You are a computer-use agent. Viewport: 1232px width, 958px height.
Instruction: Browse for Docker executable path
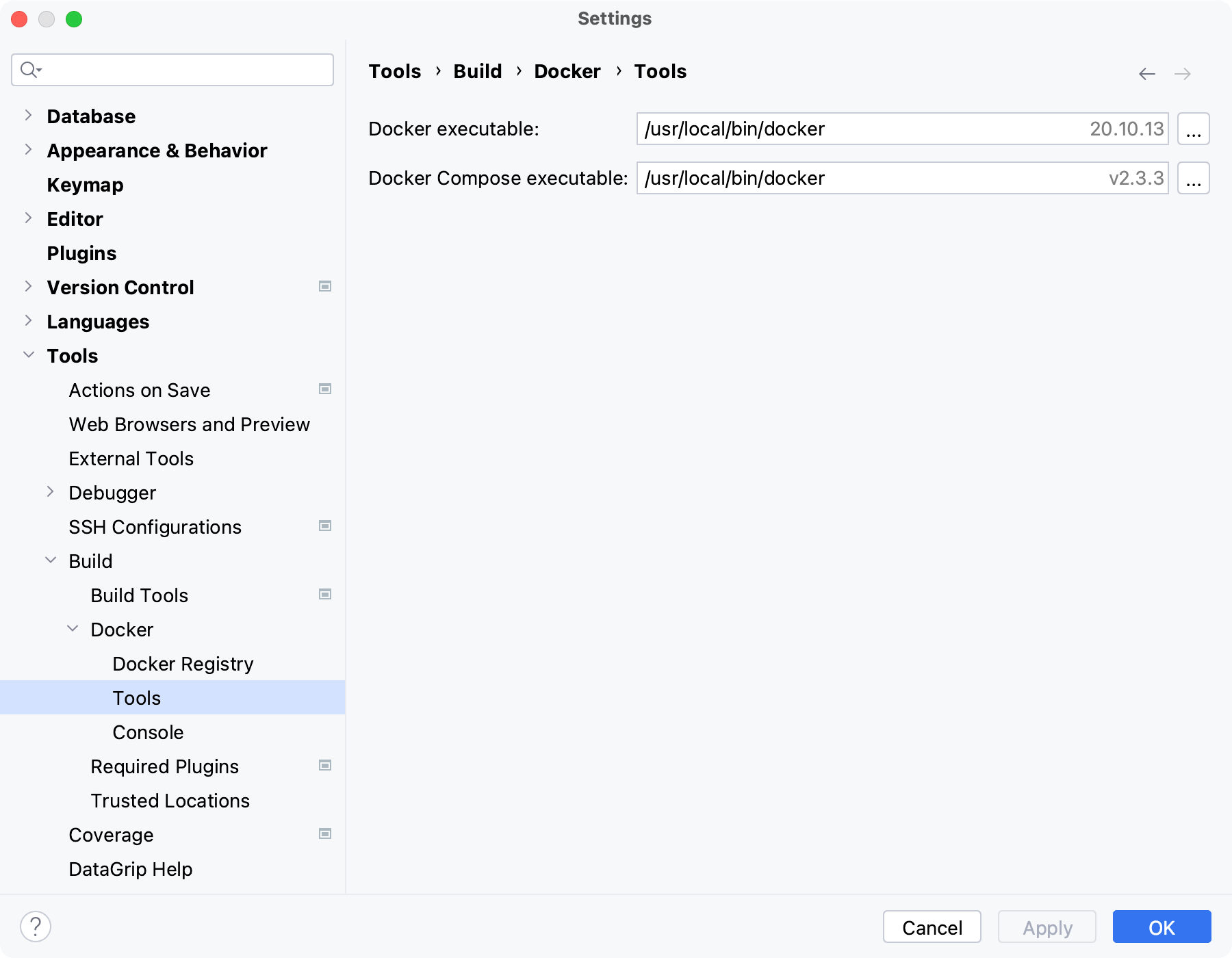[1193, 129]
